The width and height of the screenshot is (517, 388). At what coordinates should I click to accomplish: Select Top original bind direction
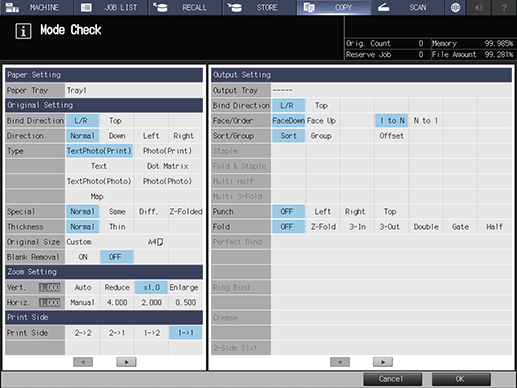click(116, 121)
